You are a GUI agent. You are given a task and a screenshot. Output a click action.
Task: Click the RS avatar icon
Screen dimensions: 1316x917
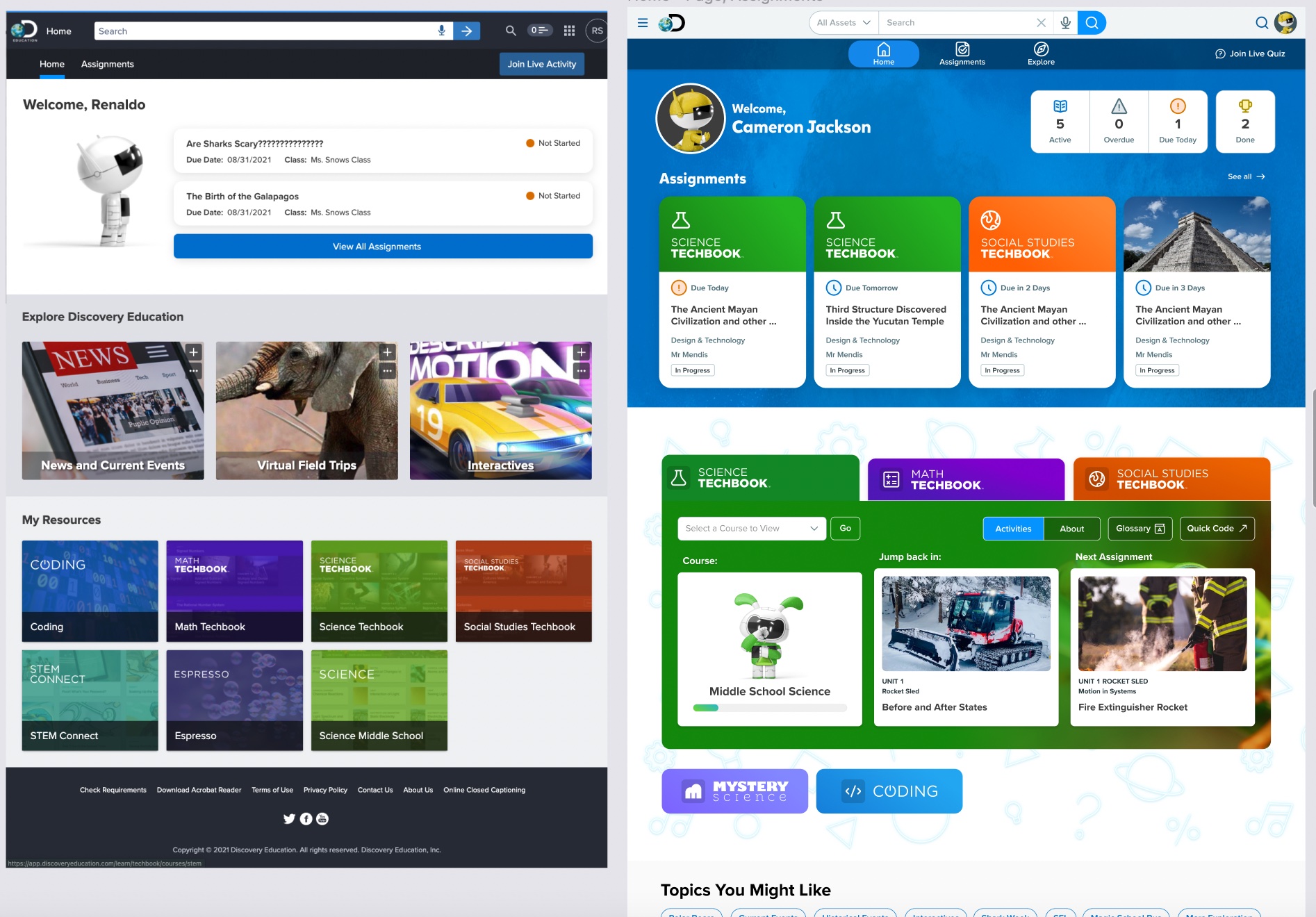click(596, 31)
